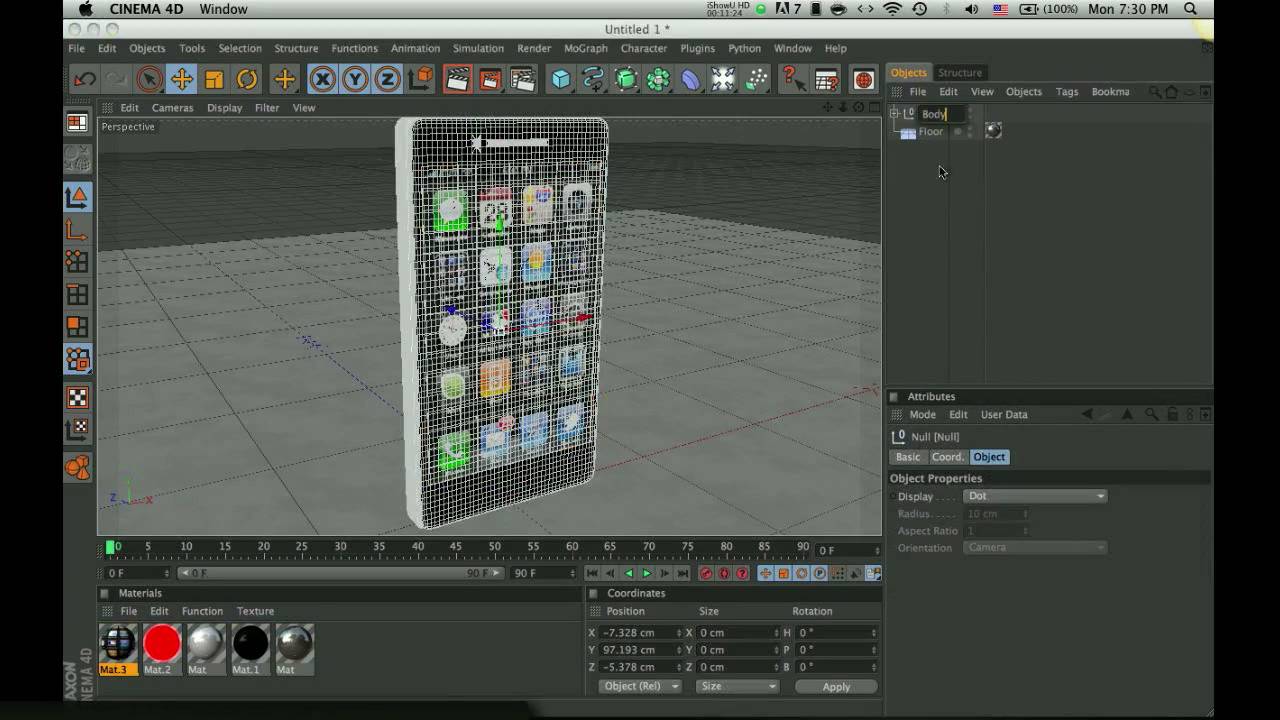
Task: Activate the Rotate tool in top toolbar
Action: [247, 79]
